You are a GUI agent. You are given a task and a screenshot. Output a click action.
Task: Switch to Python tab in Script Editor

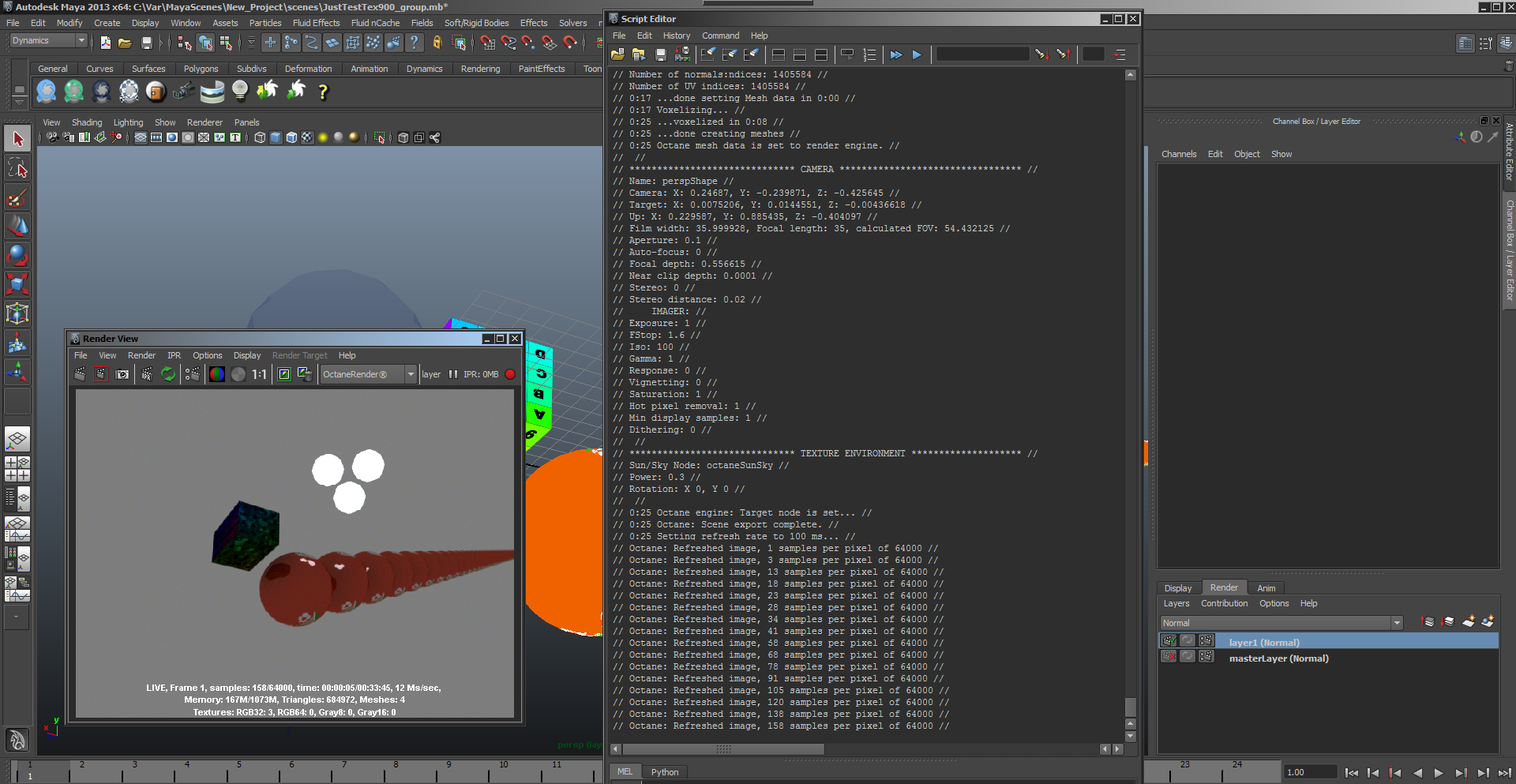click(665, 772)
